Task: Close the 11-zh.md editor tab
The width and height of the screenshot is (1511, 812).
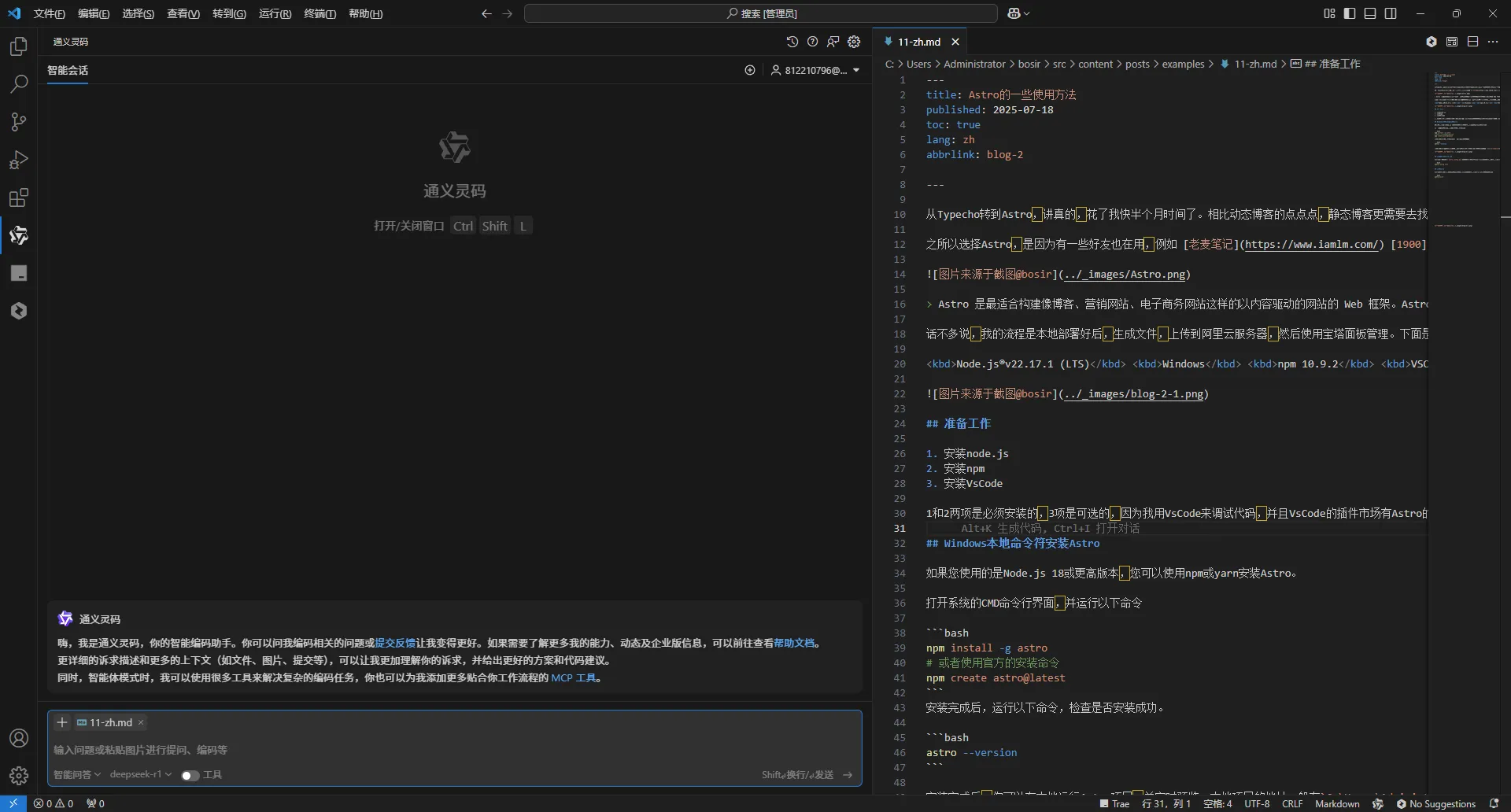Action: (x=955, y=42)
